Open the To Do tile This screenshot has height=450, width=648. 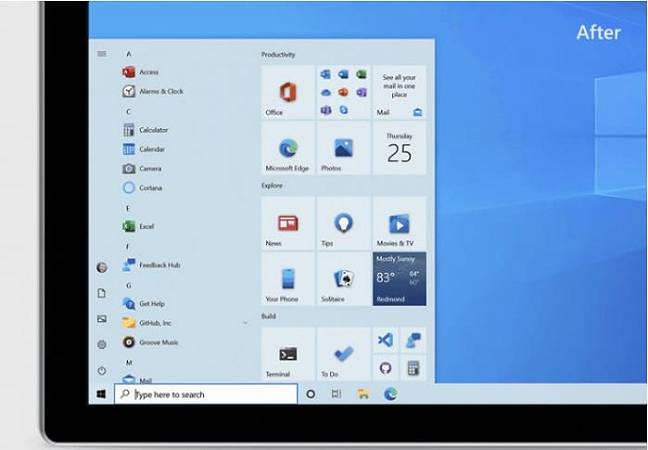click(343, 354)
